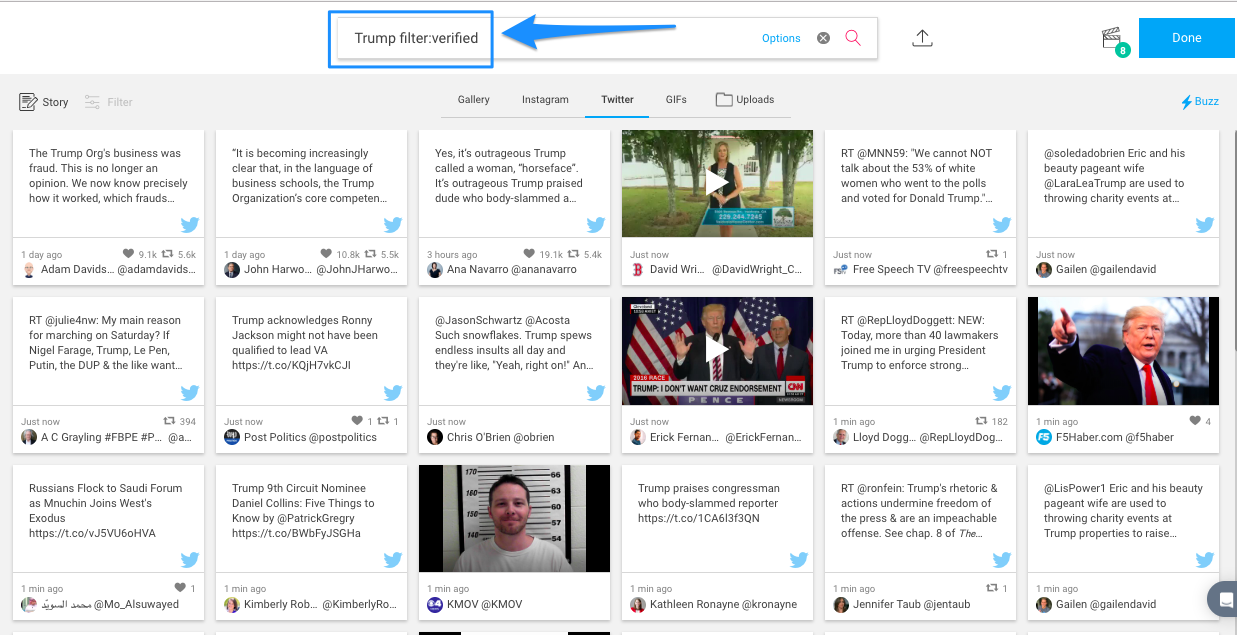Screen dimensions: 1237x635
Task: Click retweet icon showing 394
Action: [171, 421]
